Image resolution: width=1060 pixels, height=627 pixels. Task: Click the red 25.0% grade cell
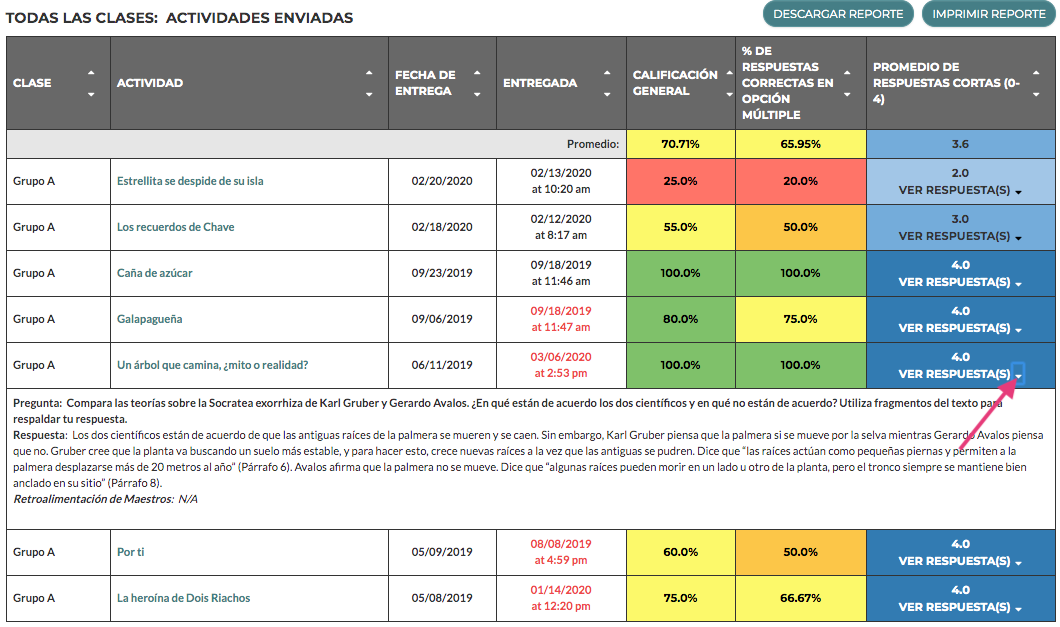click(x=681, y=181)
